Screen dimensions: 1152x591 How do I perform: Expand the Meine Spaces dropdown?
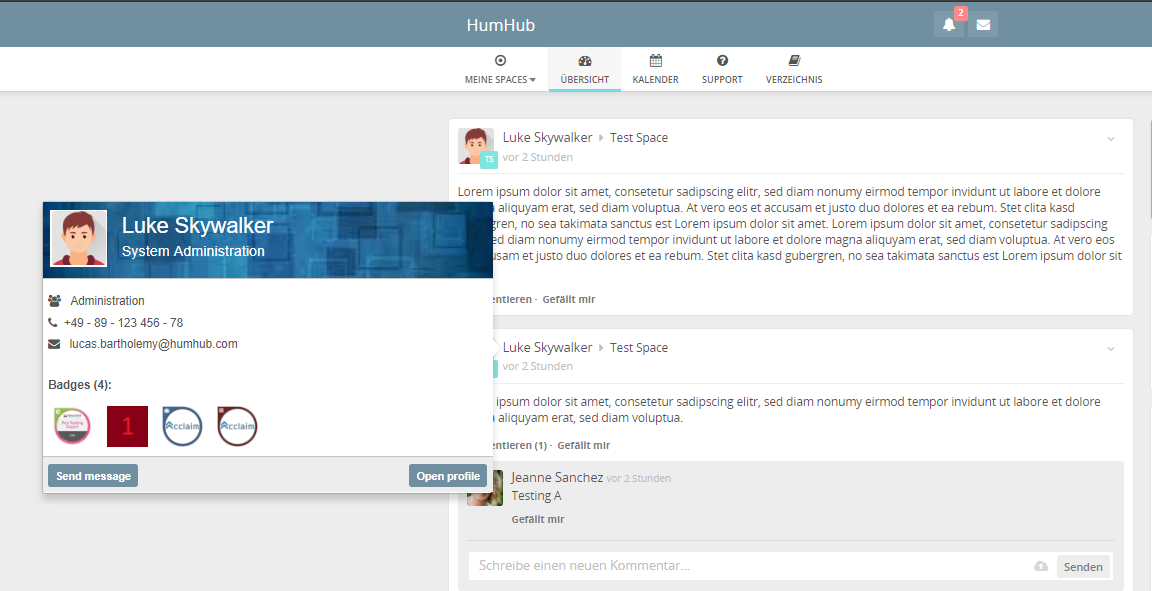click(500, 69)
